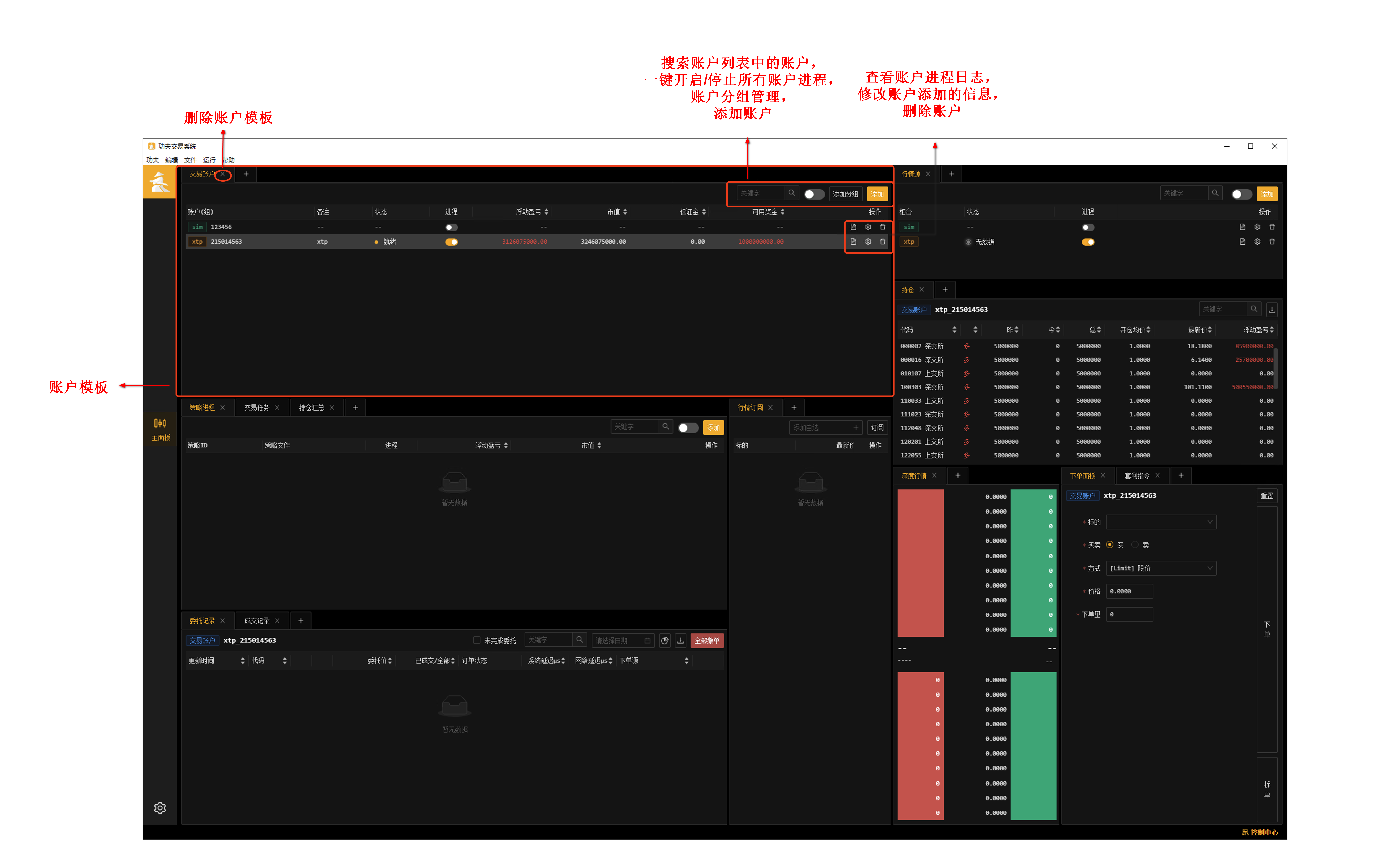
Task: Check the unfinished orders checkbox
Action: [477, 641]
